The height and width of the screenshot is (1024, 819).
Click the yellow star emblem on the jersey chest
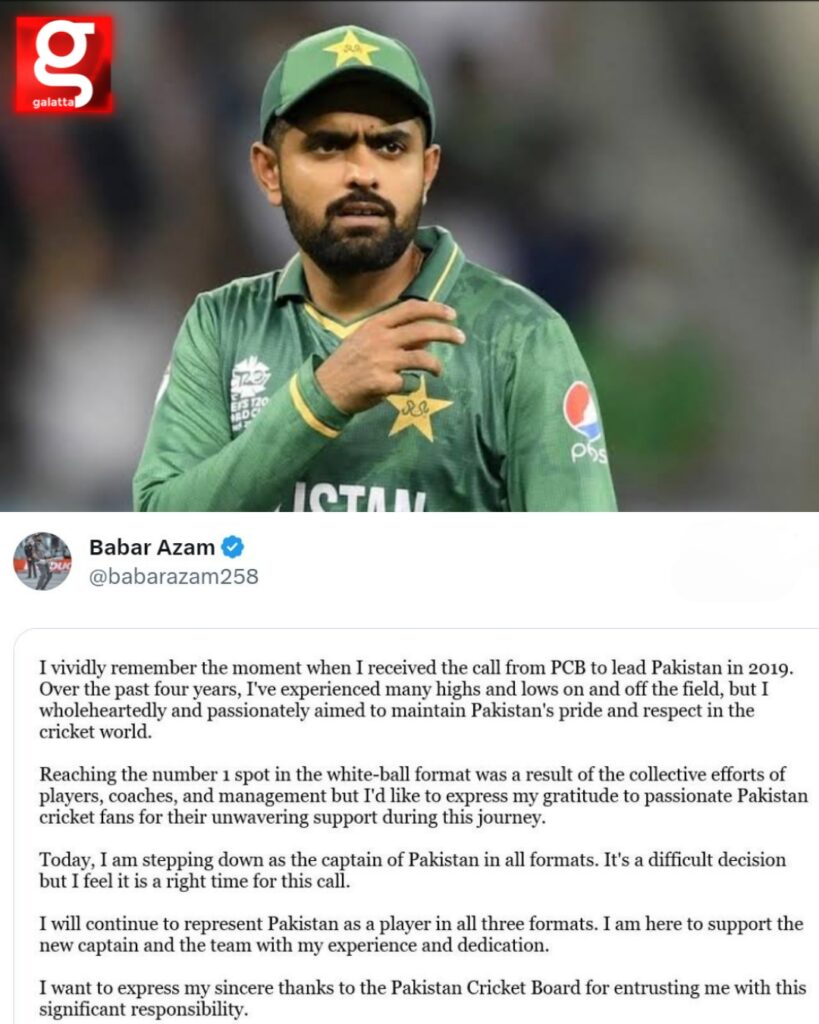tap(417, 408)
